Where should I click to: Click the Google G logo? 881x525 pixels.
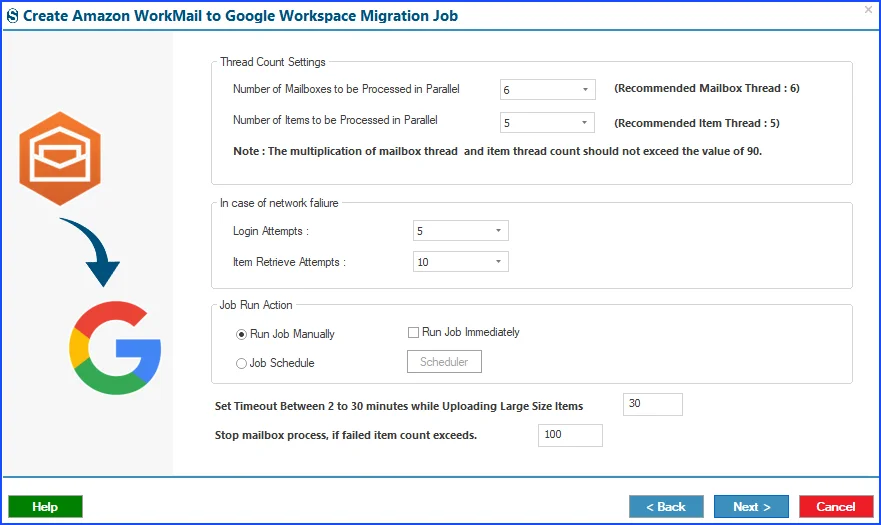click(115, 347)
